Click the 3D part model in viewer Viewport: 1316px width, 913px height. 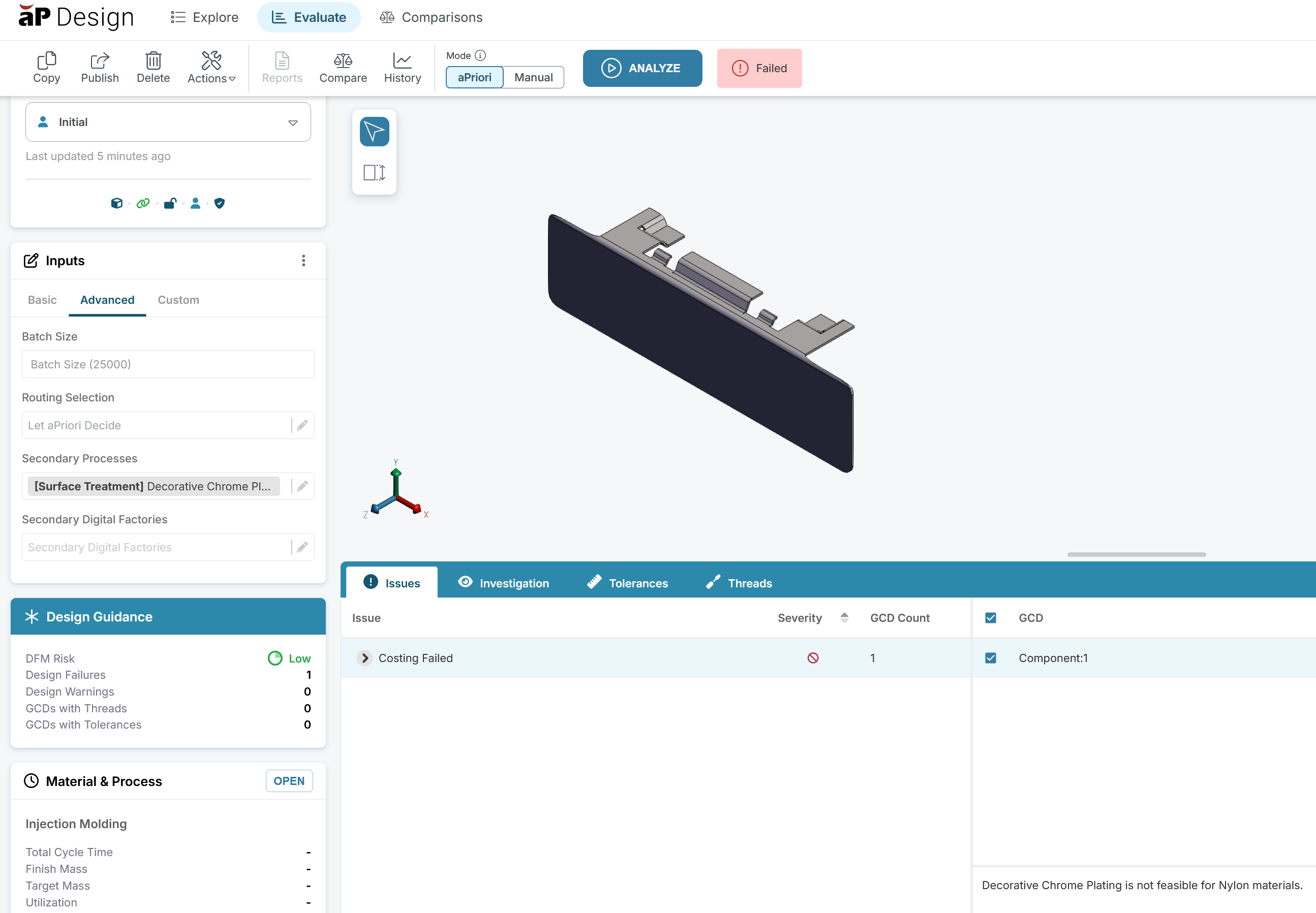(700, 340)
